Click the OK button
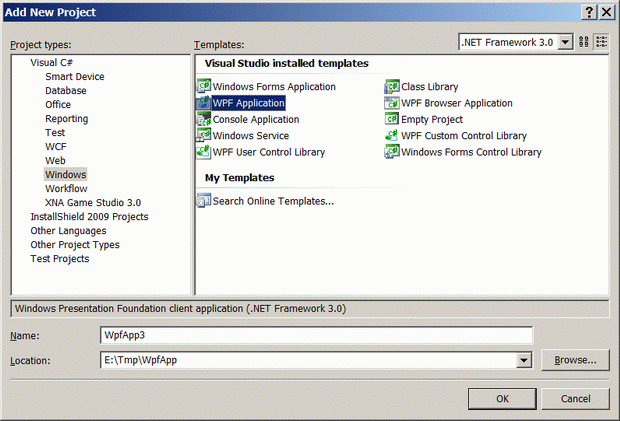620x421 pixels. pyautogui.click(x=502, y=398)
